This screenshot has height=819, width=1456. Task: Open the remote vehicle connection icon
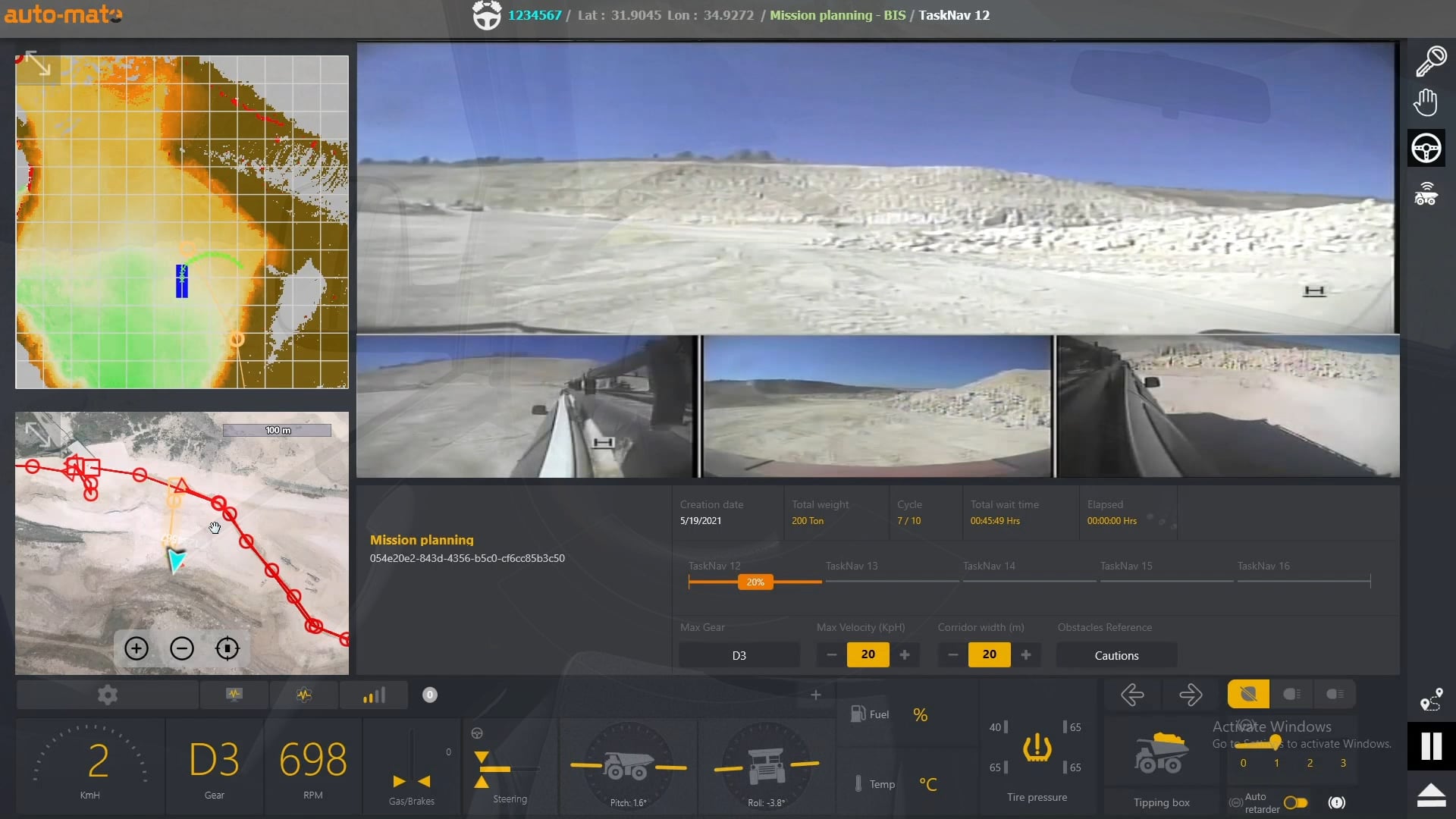(1426, 194)
